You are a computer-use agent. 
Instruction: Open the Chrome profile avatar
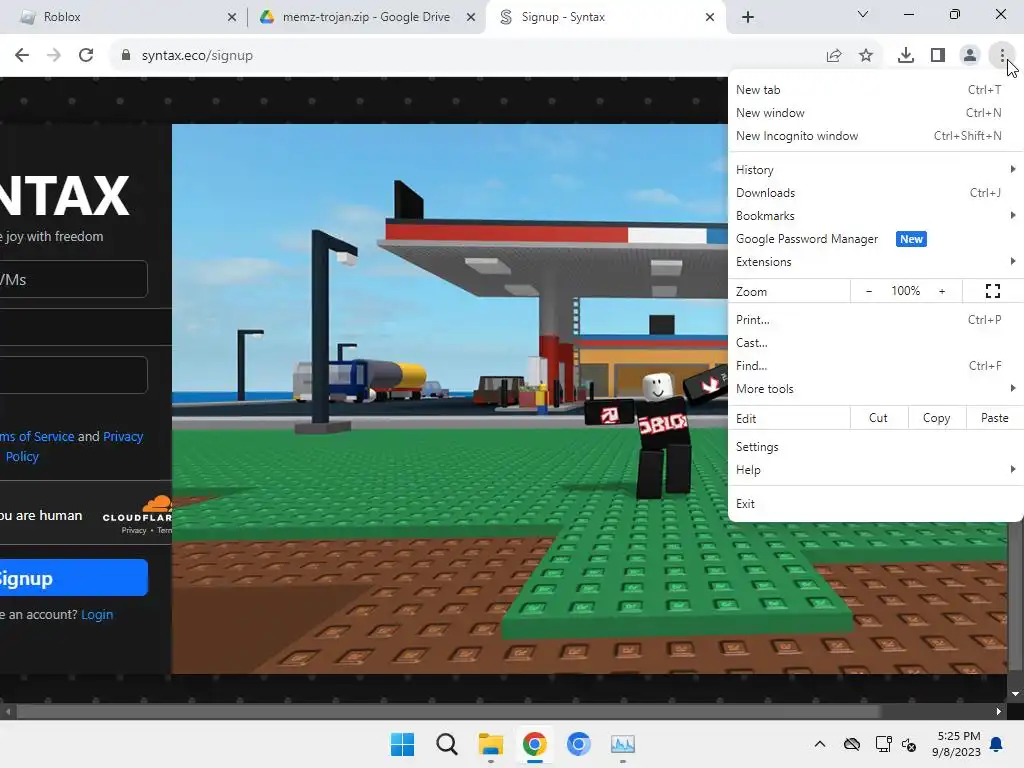970,56
